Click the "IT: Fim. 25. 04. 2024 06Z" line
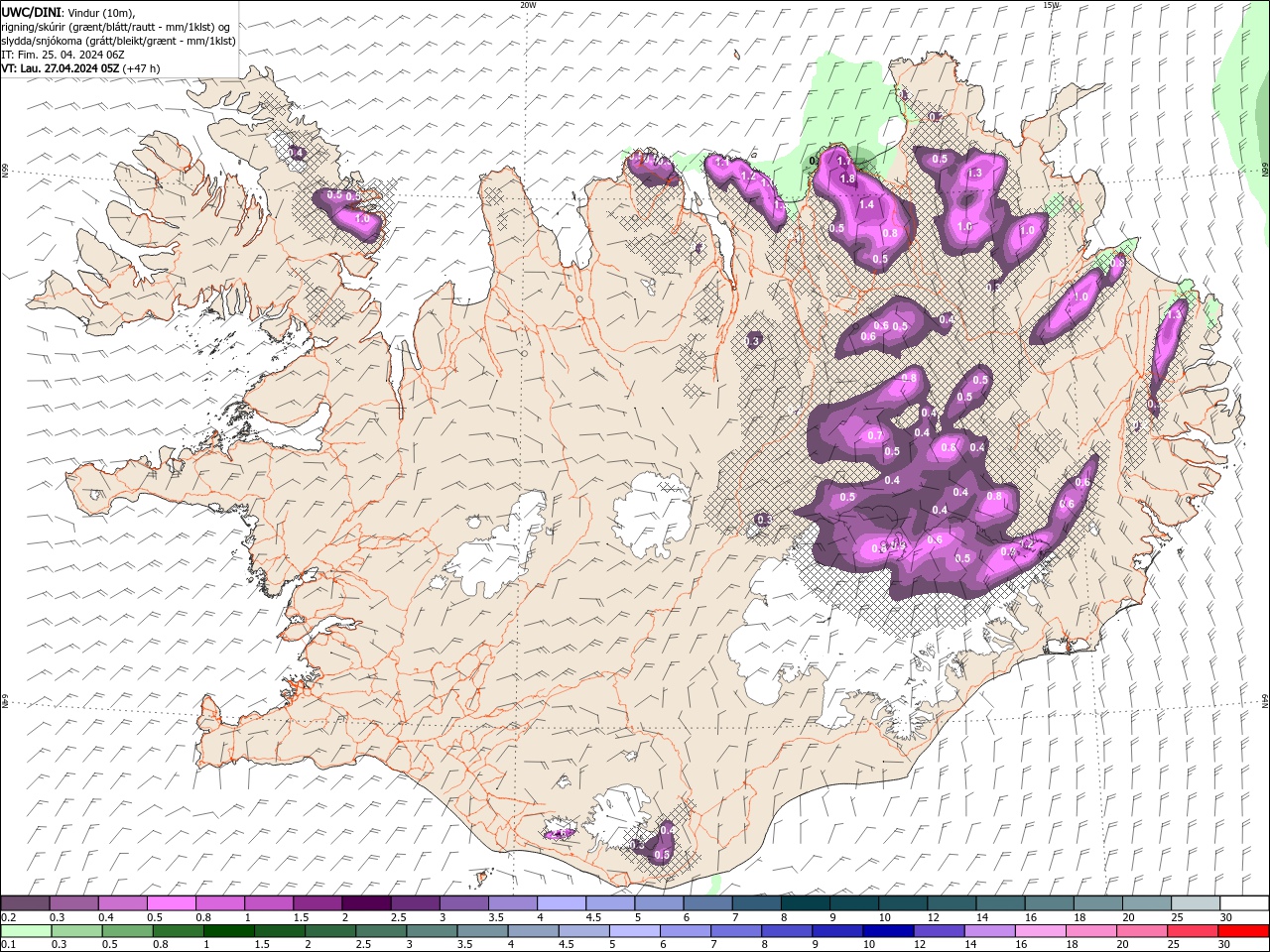Viewport: 1270px width, 952px height. click(x=63, y=55)
